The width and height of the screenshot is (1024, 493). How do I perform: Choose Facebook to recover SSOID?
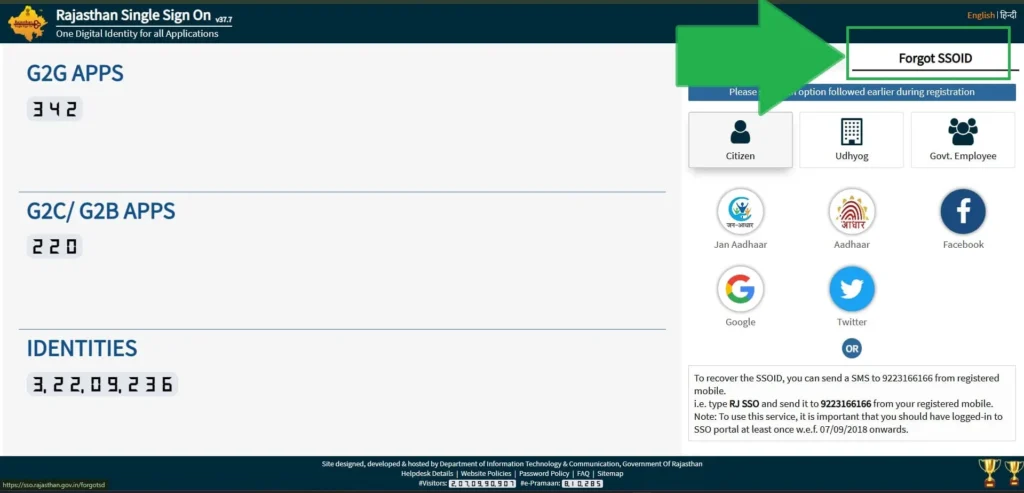pos(963,212)
